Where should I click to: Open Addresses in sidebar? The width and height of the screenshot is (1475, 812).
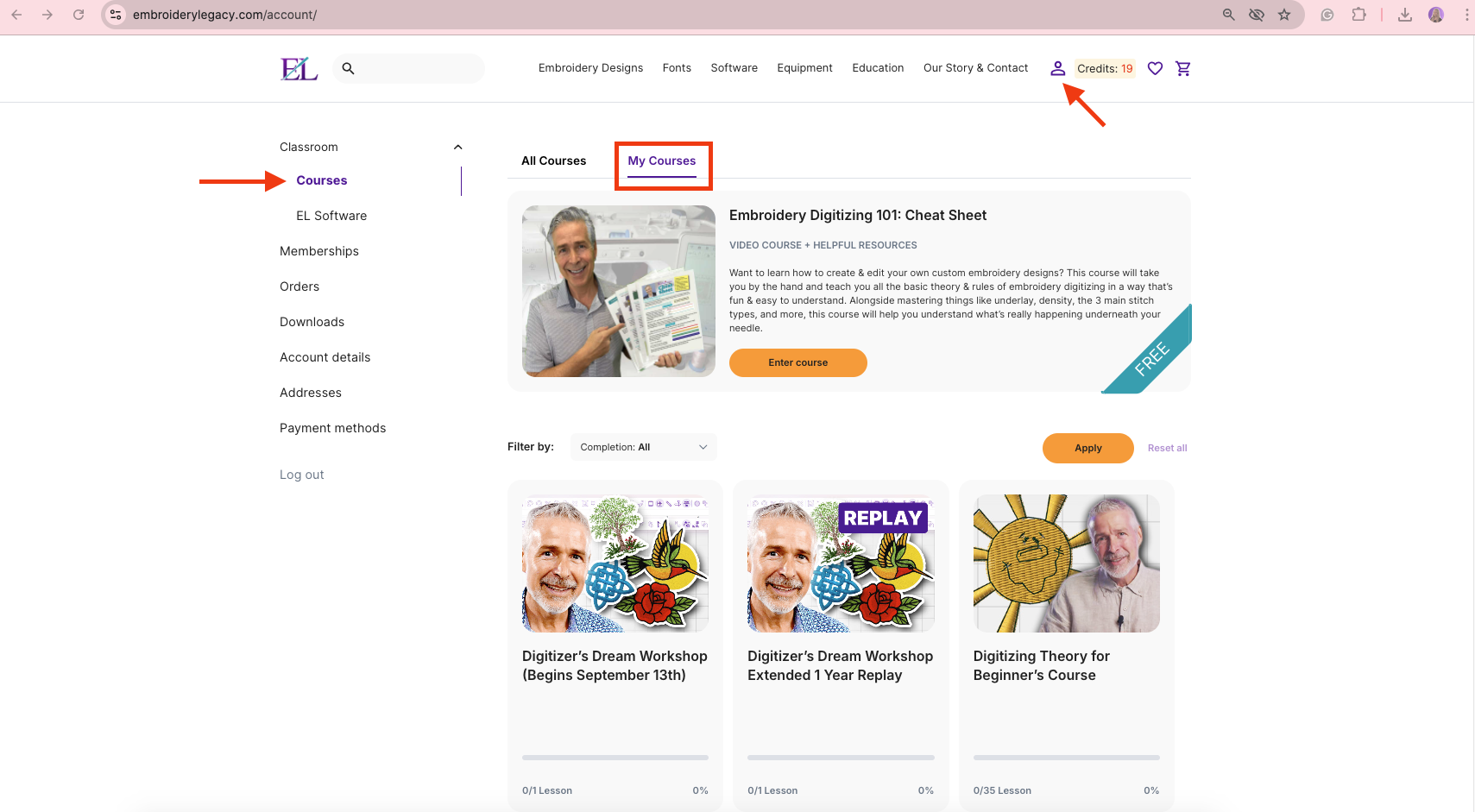pyautogui.click(x=311, y=393)
